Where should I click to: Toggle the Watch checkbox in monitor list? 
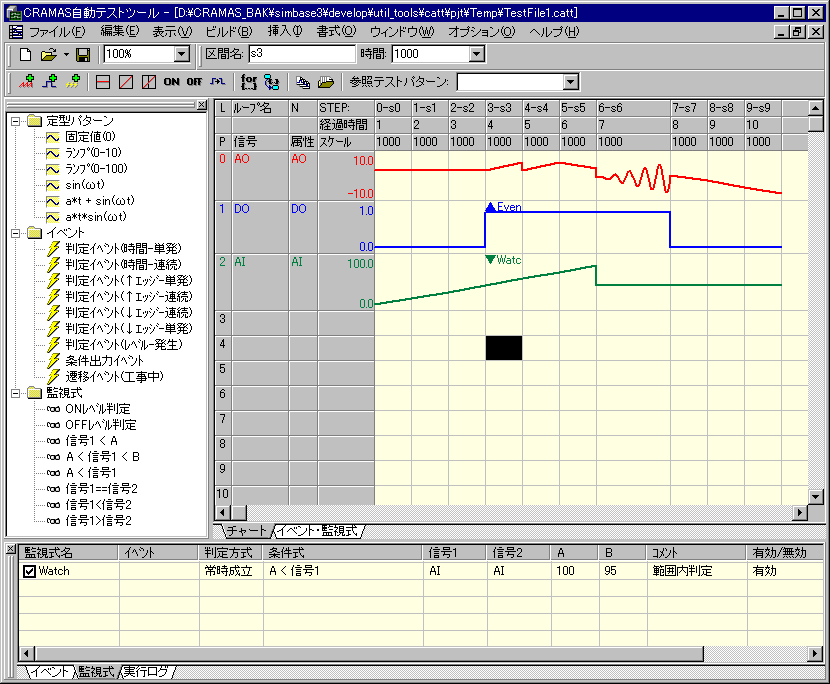30,571
